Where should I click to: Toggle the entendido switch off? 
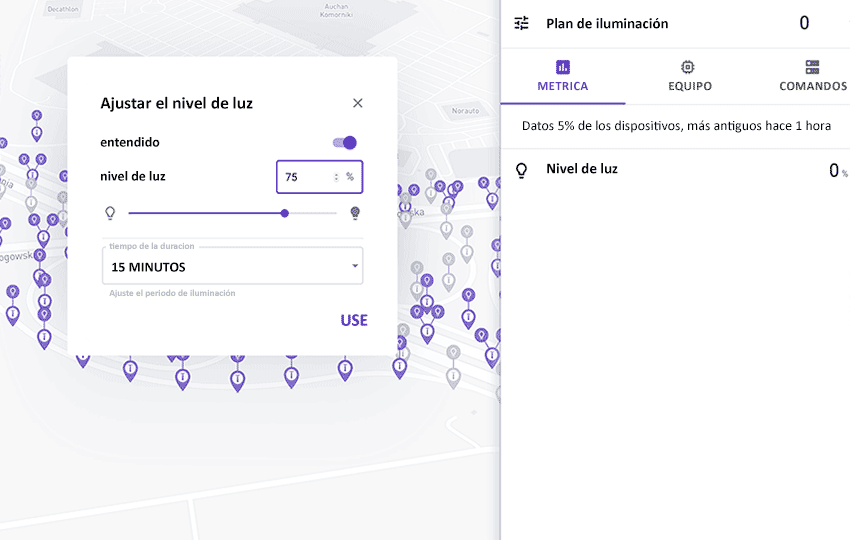345,143
